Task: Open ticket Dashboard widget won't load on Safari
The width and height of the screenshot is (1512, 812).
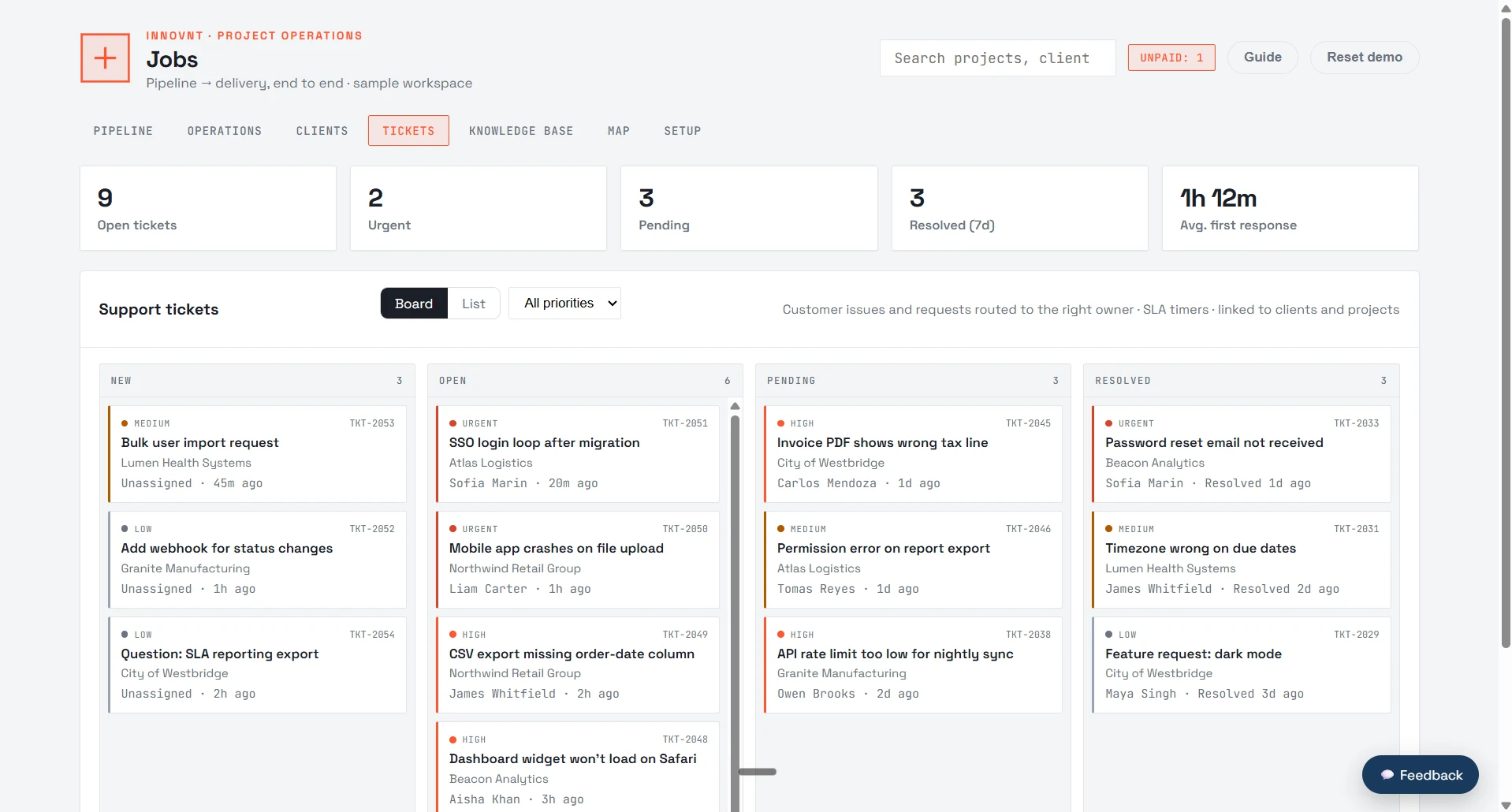Action: (x=578, y=767)
